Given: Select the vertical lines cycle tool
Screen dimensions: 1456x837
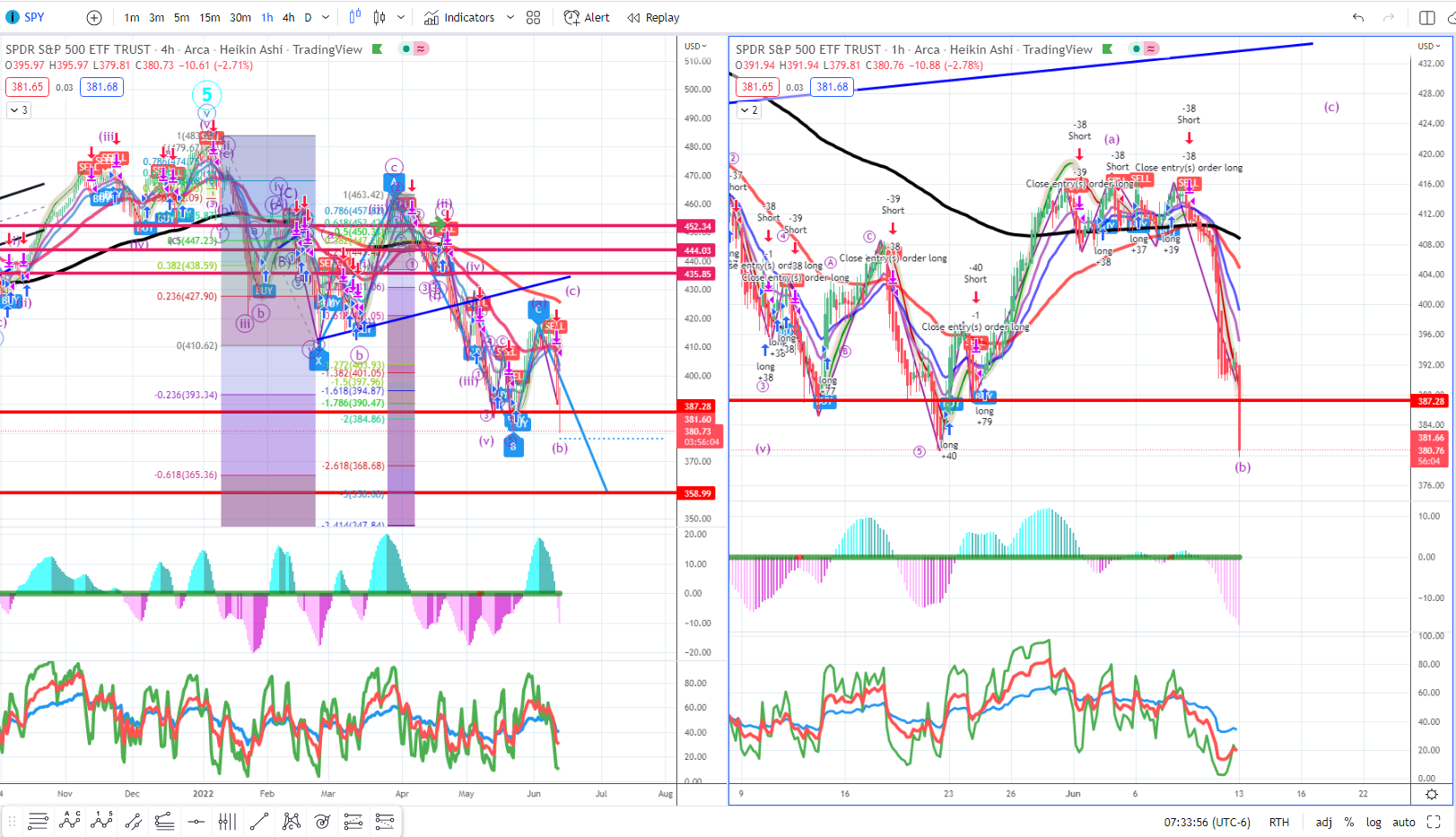Looking at the screenshot, I should pyautogui.click(x=228, y=821).
